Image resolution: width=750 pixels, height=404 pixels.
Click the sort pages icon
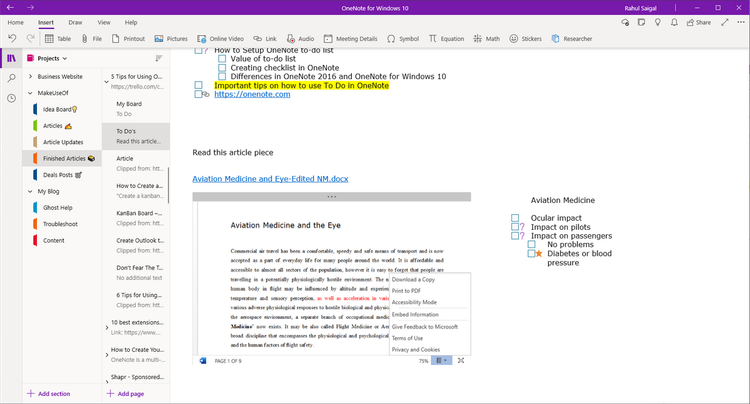[x=159, y=58]
